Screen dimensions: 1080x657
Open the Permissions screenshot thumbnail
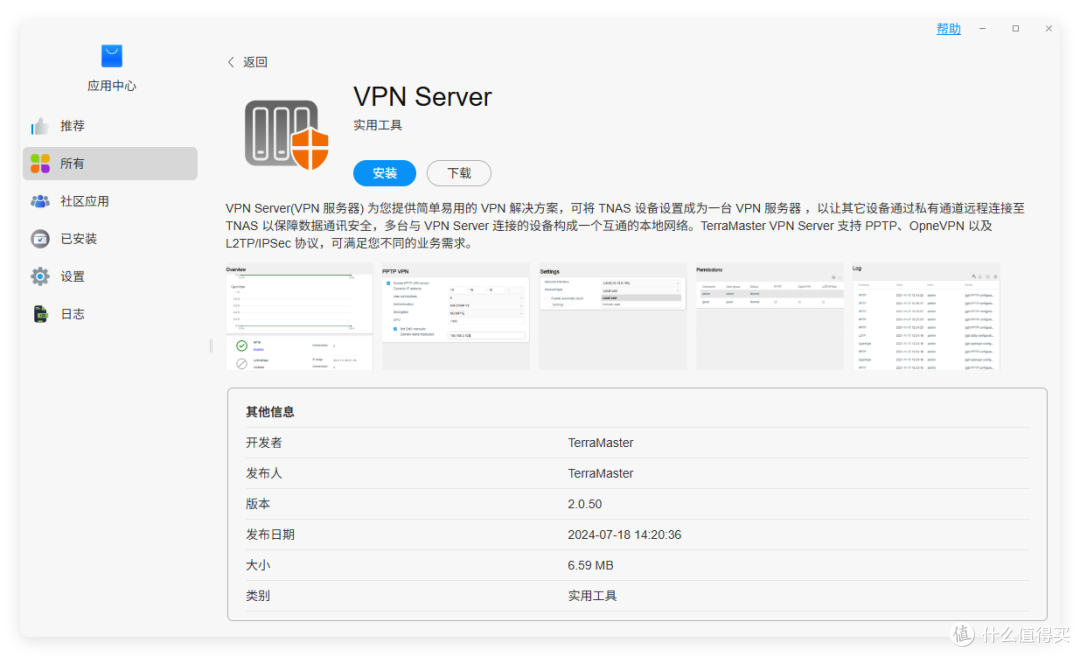[x=770, y=316]
